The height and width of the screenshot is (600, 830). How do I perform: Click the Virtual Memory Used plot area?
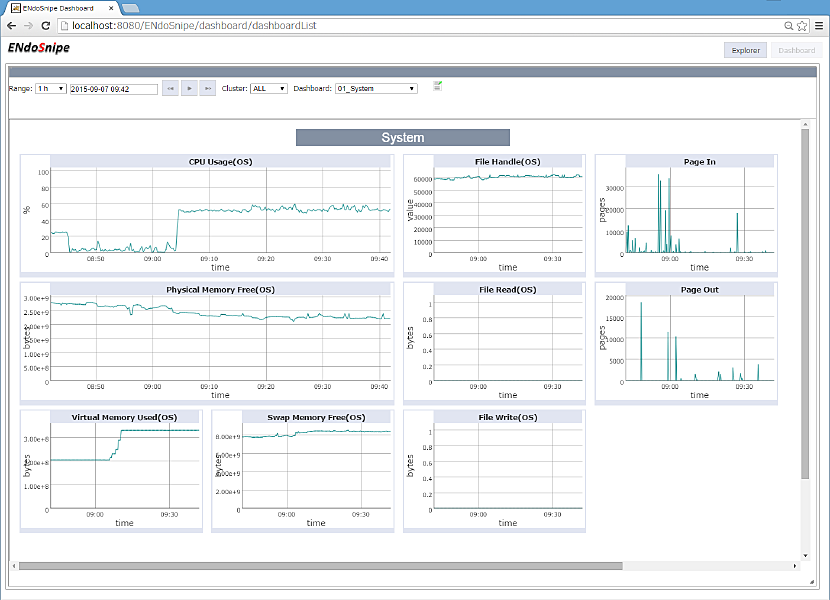125,466
